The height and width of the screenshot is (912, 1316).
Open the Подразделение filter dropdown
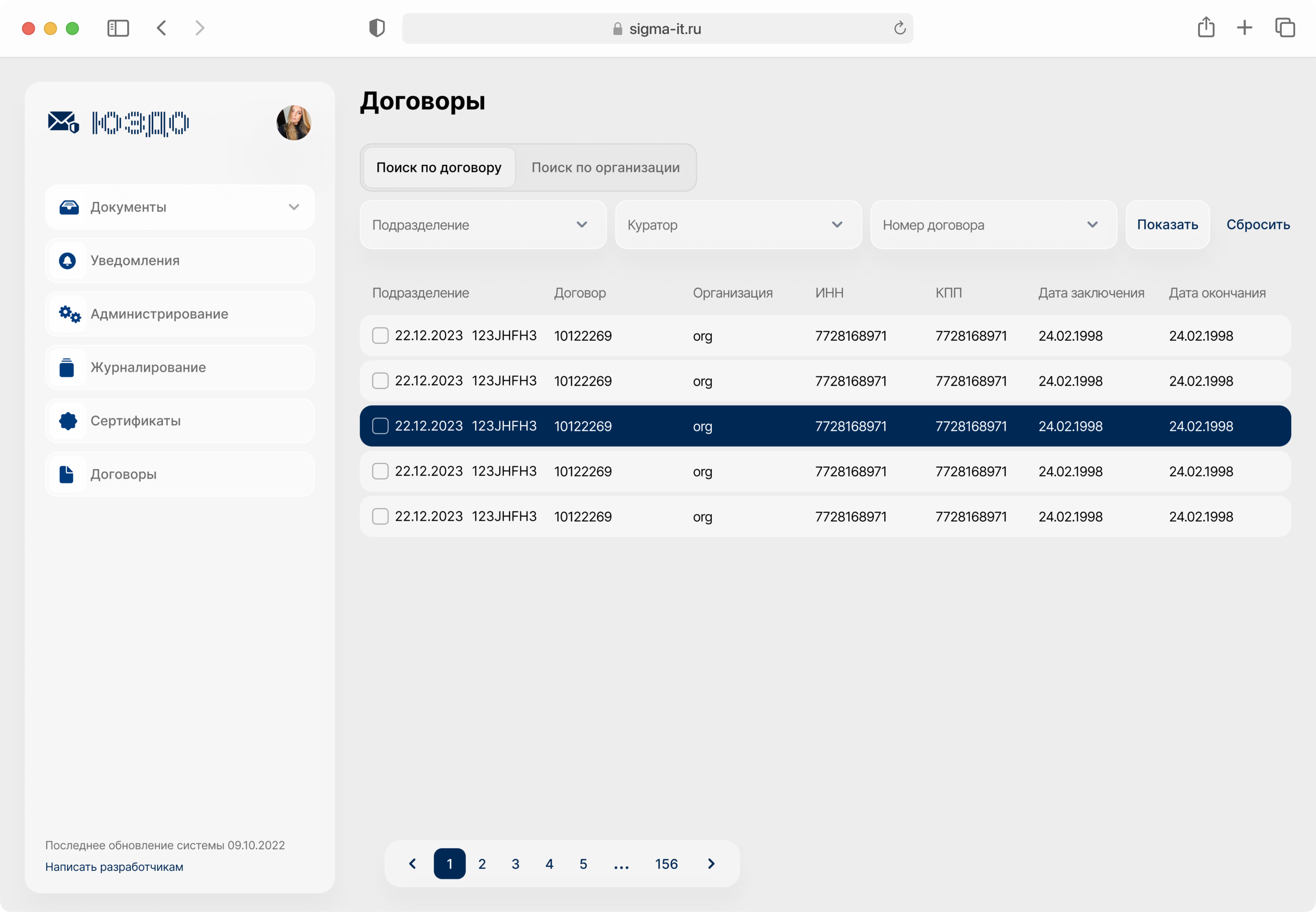point(483,224)
